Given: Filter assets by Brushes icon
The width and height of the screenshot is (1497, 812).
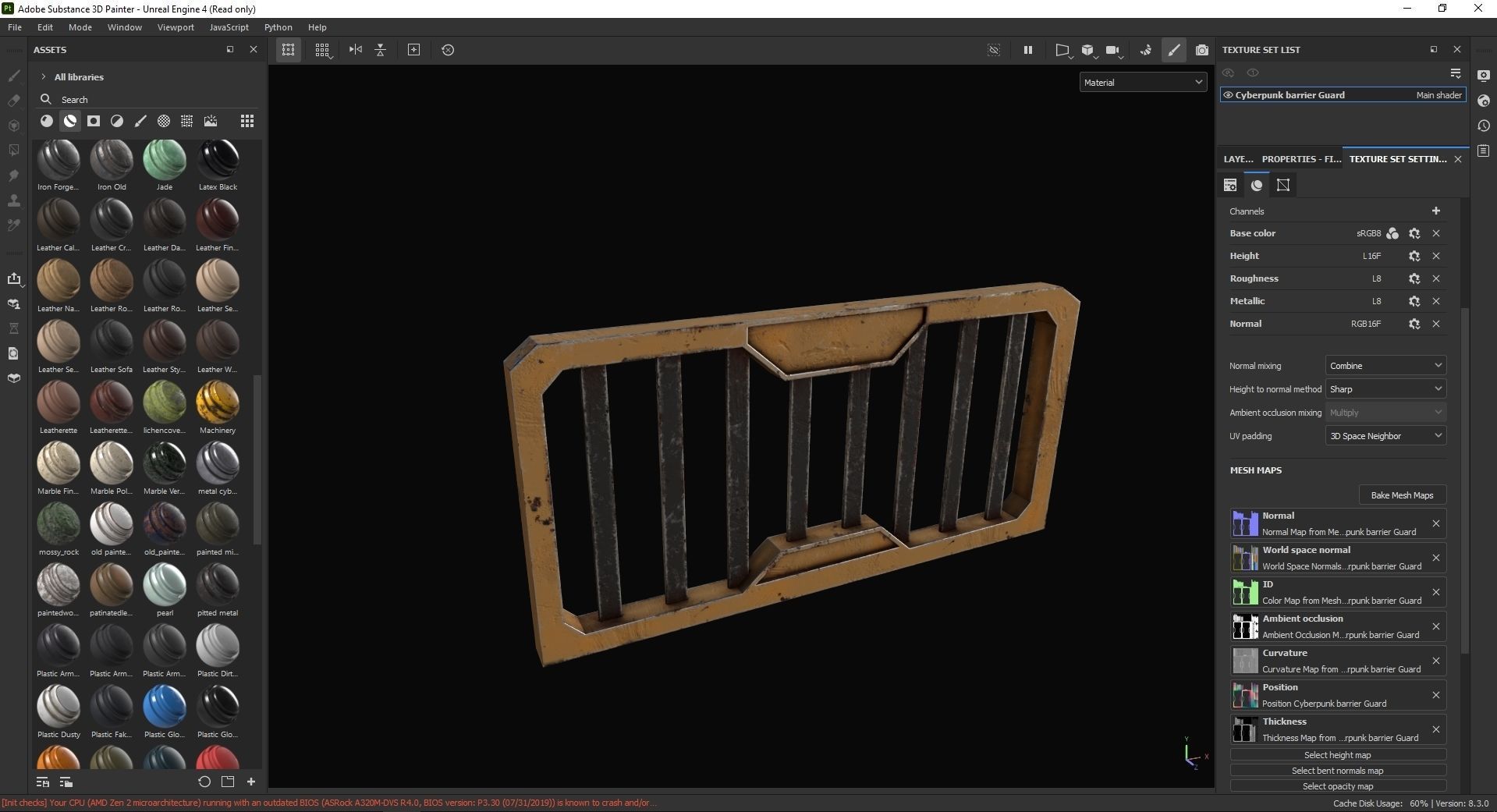Looking at the screenshot, I should coord(140,121).
